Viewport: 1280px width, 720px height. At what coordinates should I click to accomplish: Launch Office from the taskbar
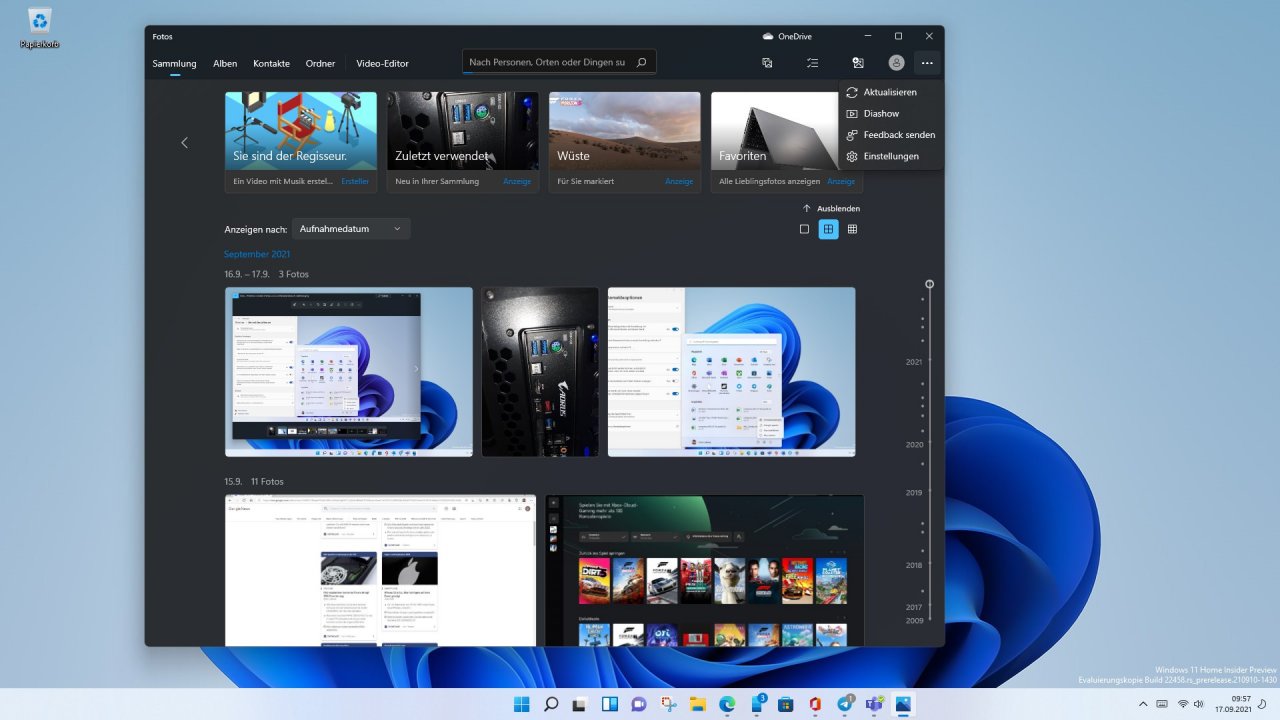[x=815, y=704]
